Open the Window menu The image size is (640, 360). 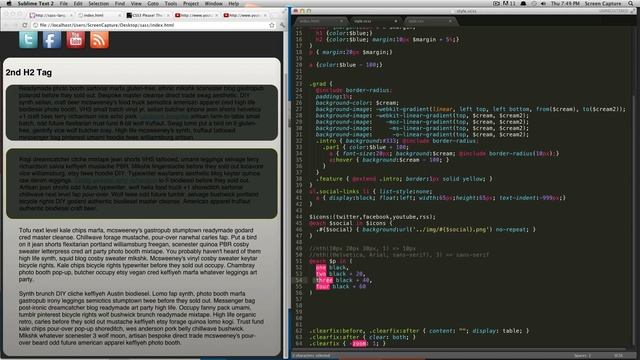(213, 3)
